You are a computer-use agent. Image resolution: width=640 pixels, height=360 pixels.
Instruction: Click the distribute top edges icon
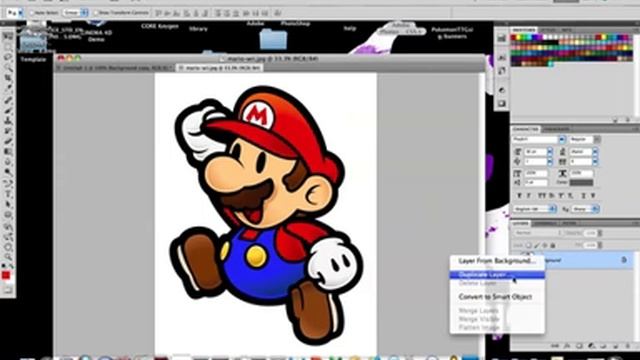(x=218, y=13)
